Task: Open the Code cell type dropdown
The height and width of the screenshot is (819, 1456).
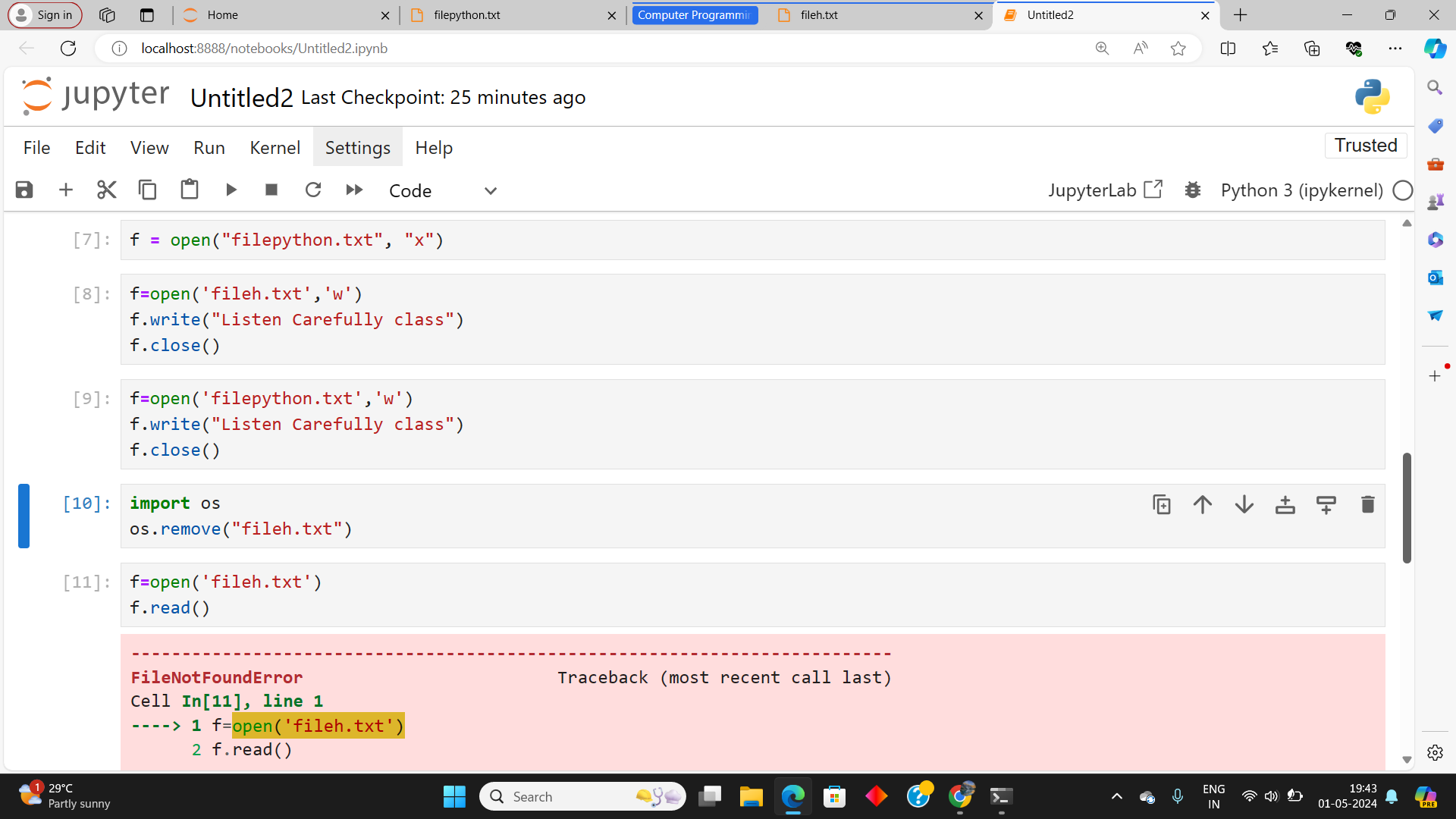Action: [x=442, y=190]
